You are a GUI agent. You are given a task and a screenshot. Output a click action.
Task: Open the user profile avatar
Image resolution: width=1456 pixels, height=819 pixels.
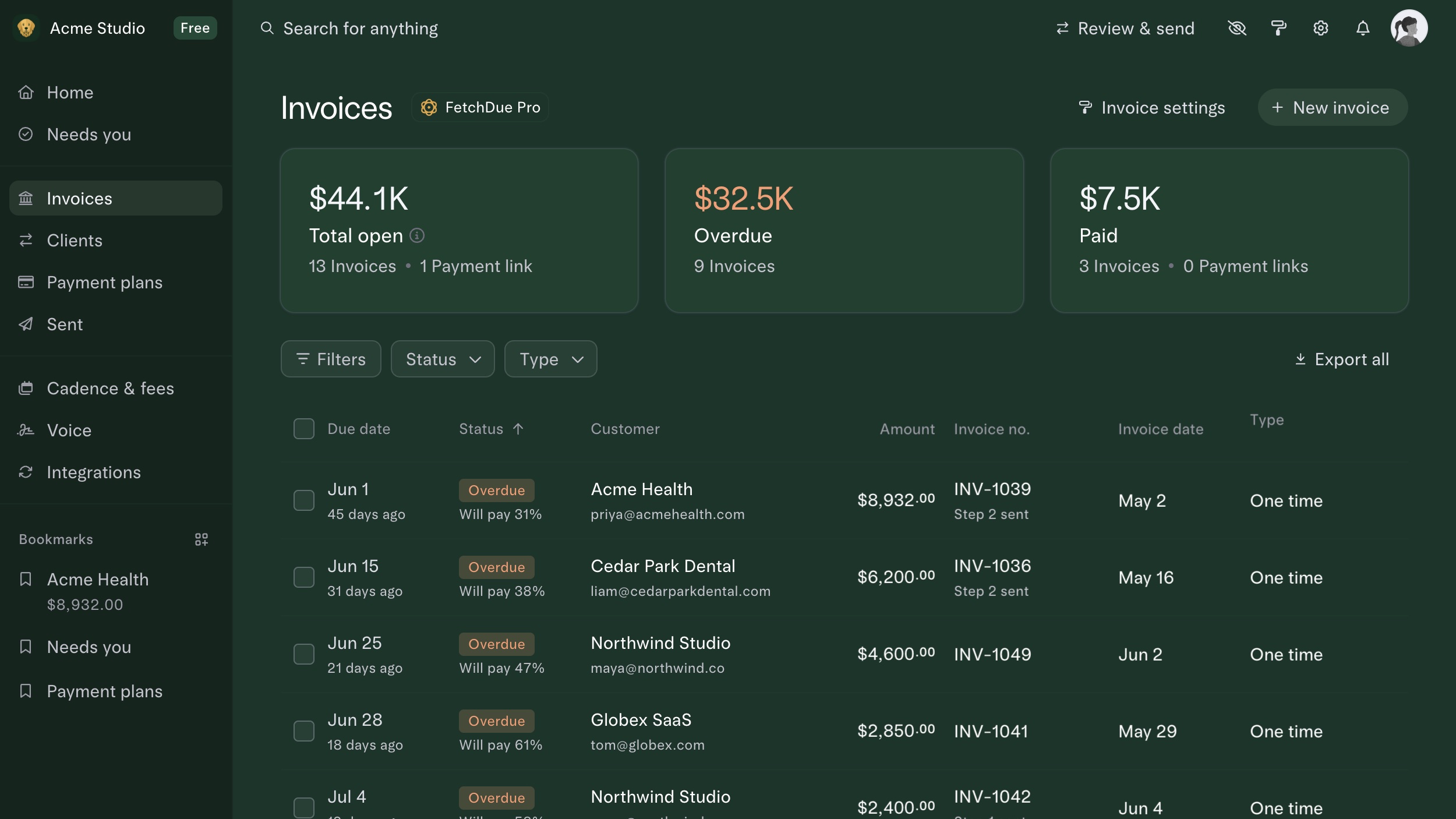point(1409,28)
